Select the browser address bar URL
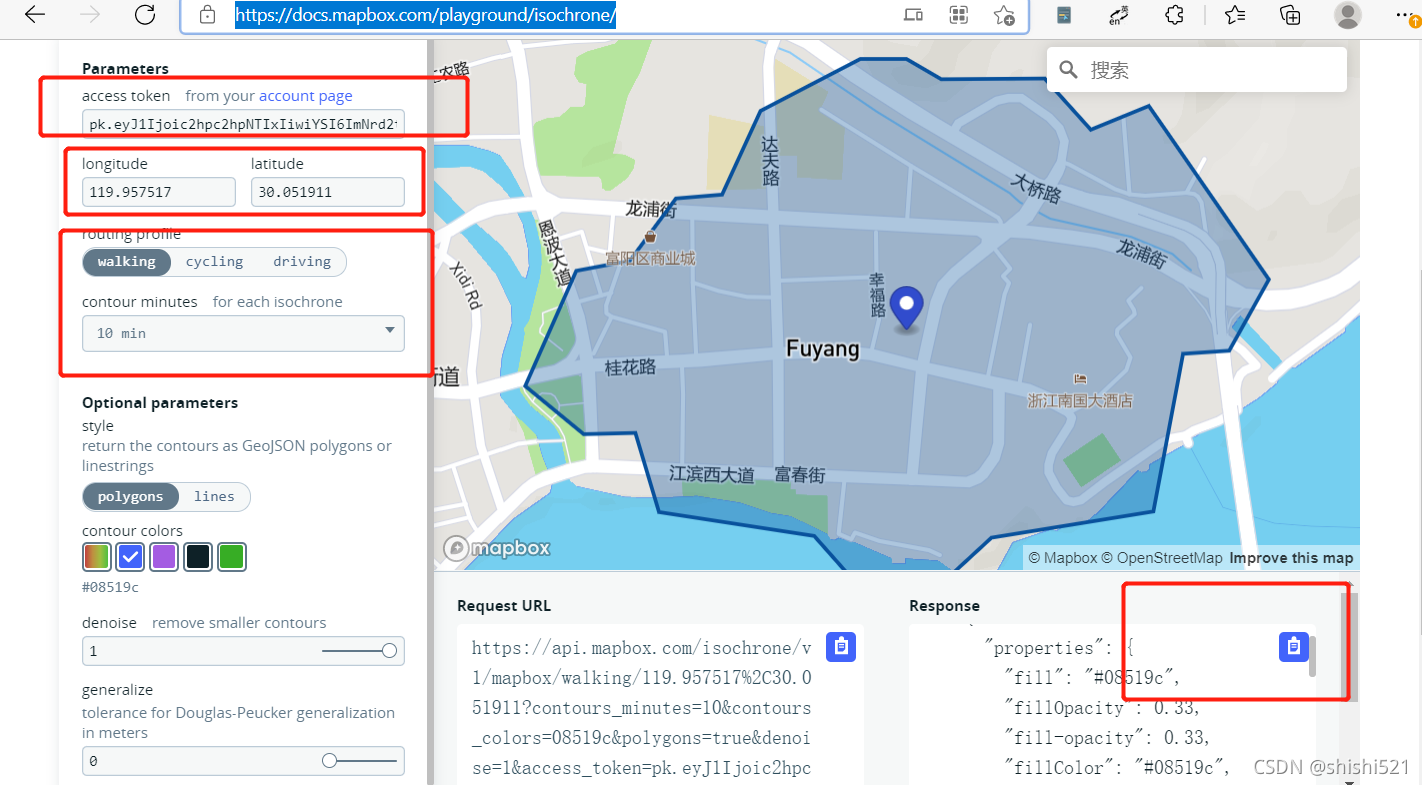This screenshot has width=1422, height=785. [425, 15]
